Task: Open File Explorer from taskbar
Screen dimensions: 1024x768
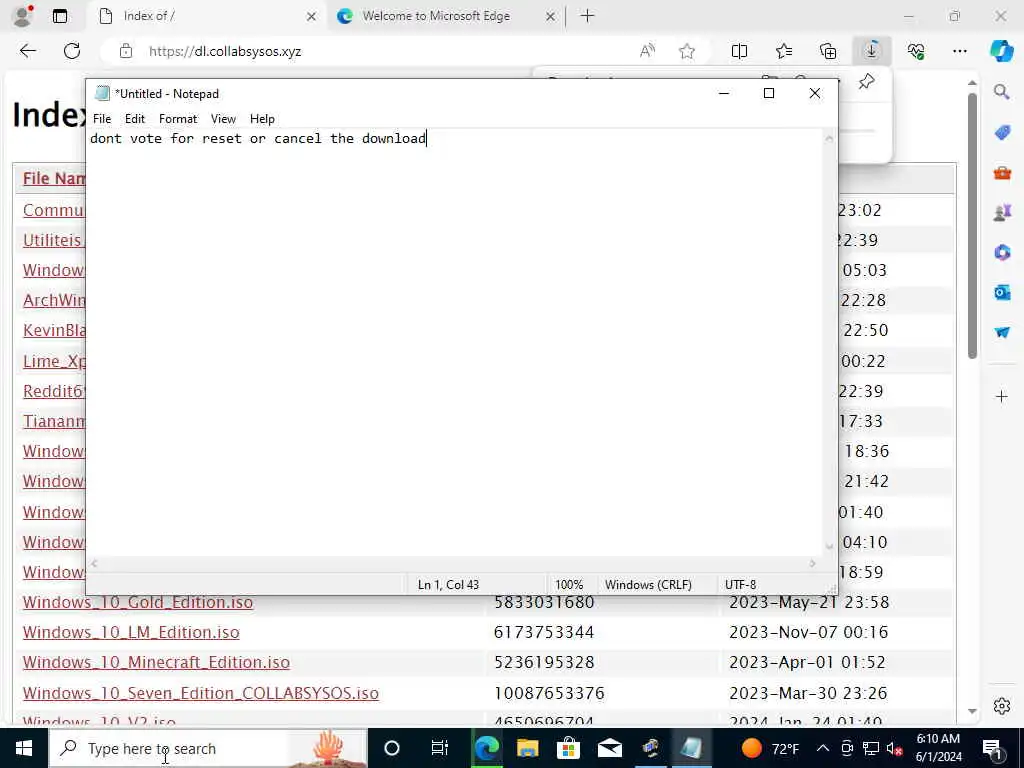Action: coord(528,748)
